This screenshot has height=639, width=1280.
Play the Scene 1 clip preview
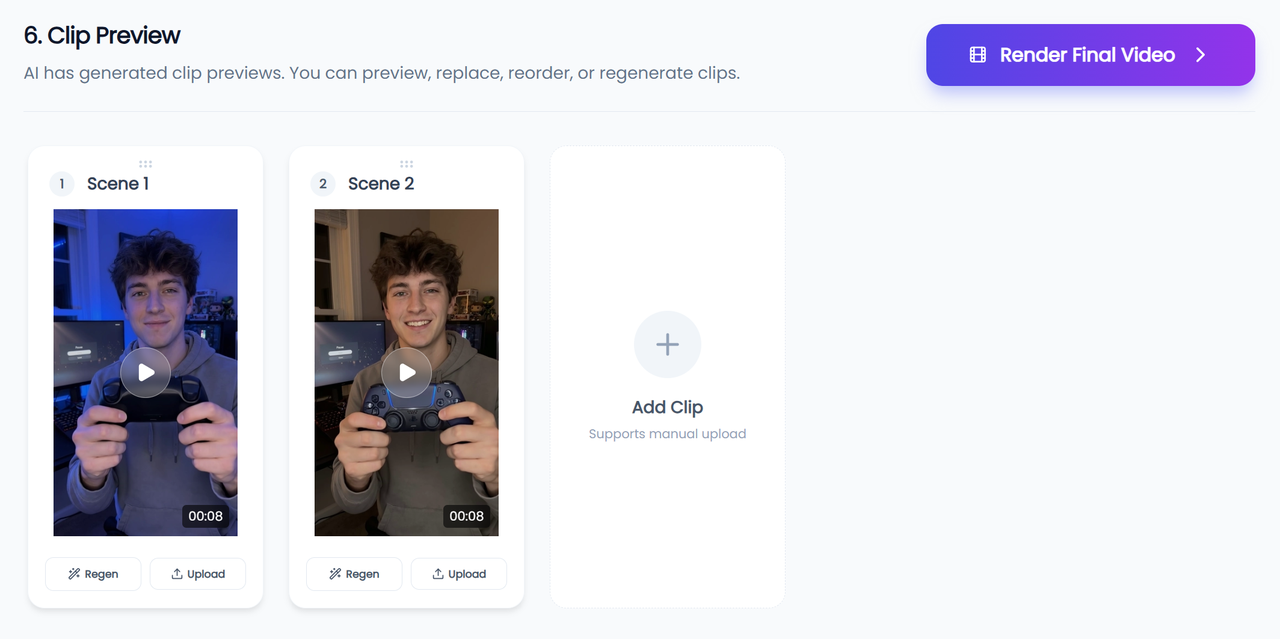[146, 373]
